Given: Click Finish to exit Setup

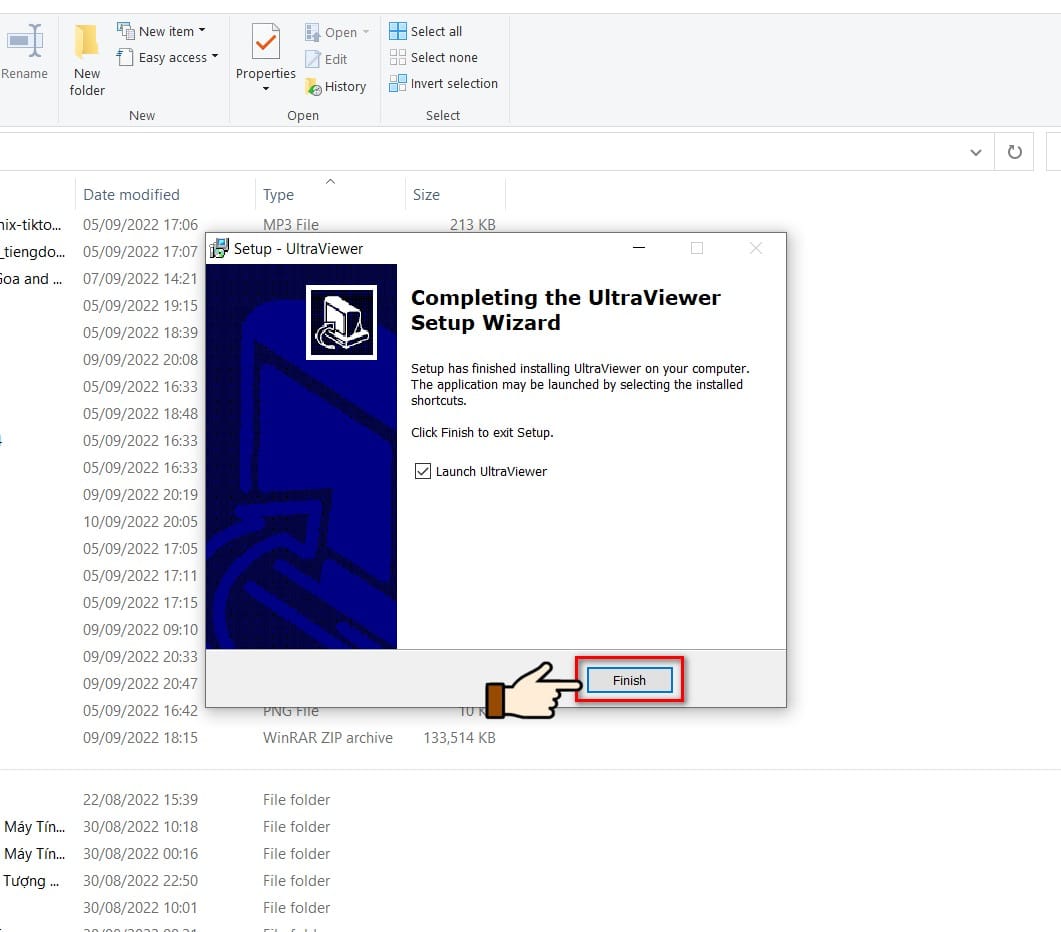Looking at the screenshot, I should pyautogui.click(x=629, y=680).
